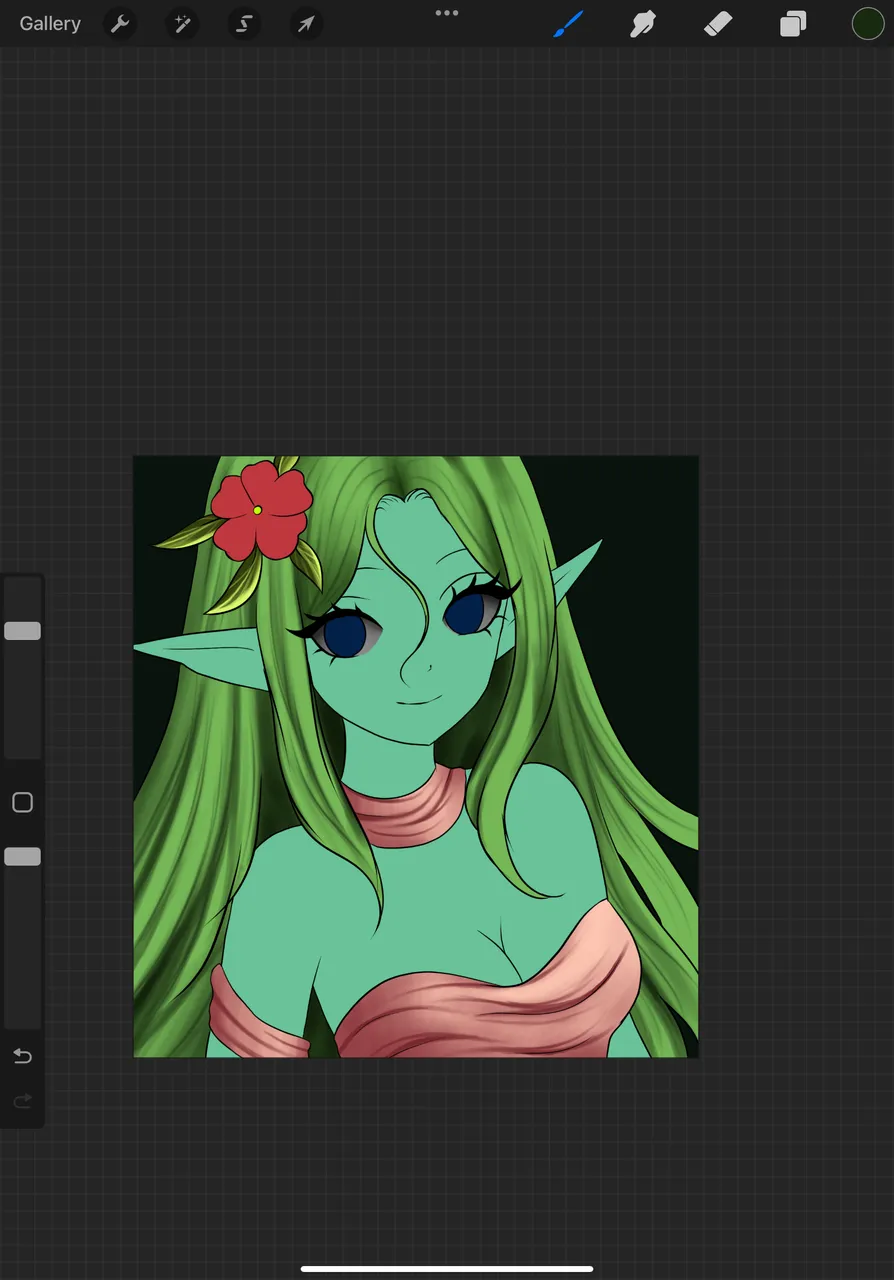Open the Adjustments magic wand menu
Screen dimensions: 894x1280
coord(182,23)
